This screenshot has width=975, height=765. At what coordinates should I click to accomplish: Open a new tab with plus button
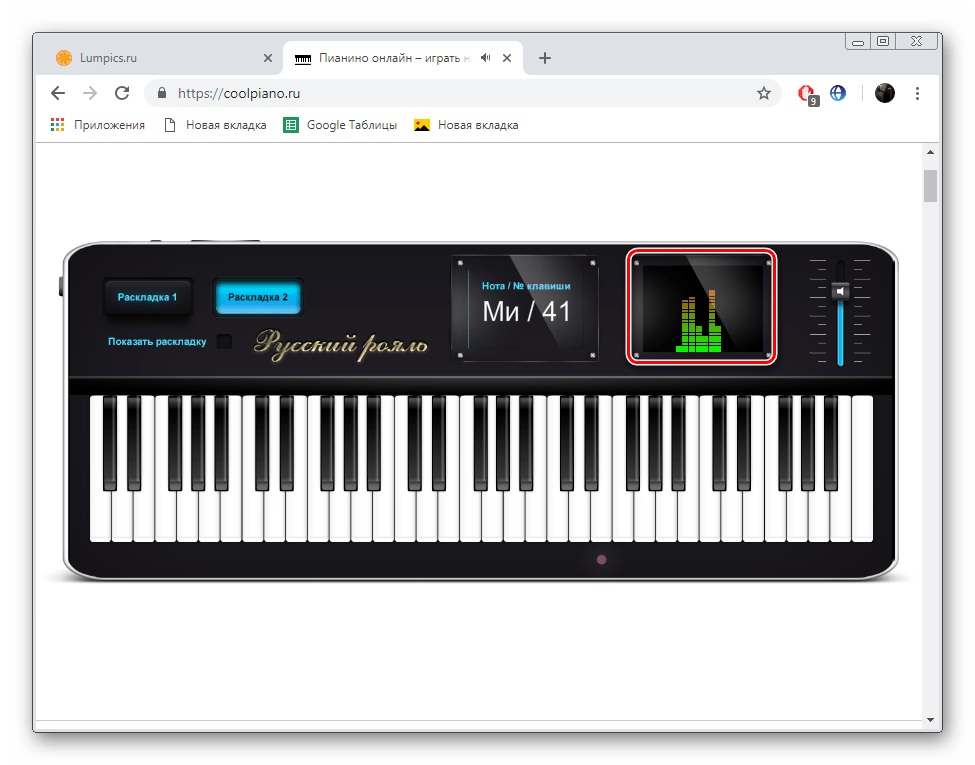[545, 58]
